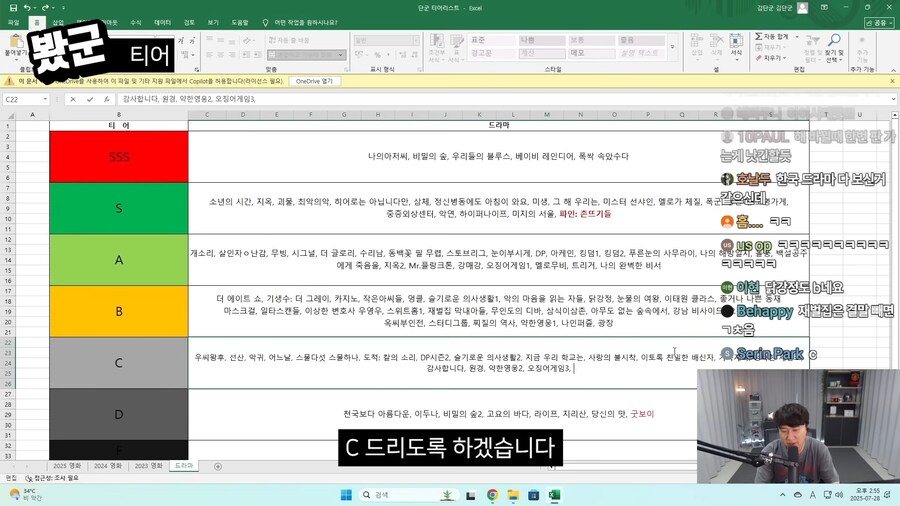Image resolution: width=900 pixels, height=506 pixels.
Task: Click the user account avatar
Action: (802, 8)
